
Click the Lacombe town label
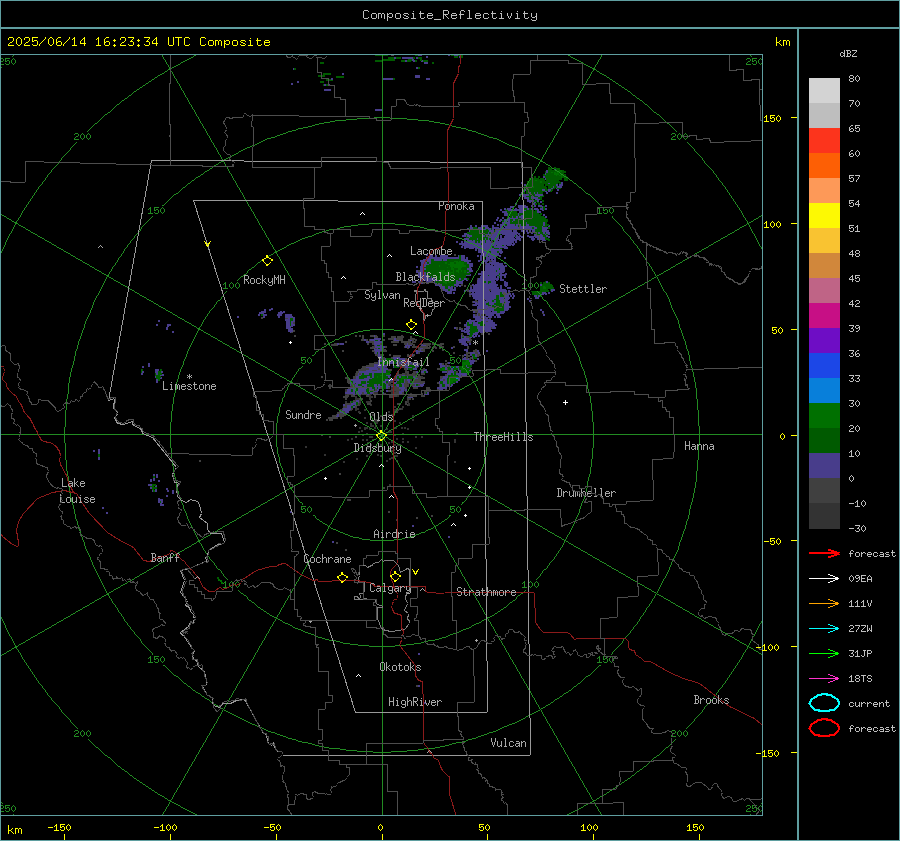tap(431, 251)
